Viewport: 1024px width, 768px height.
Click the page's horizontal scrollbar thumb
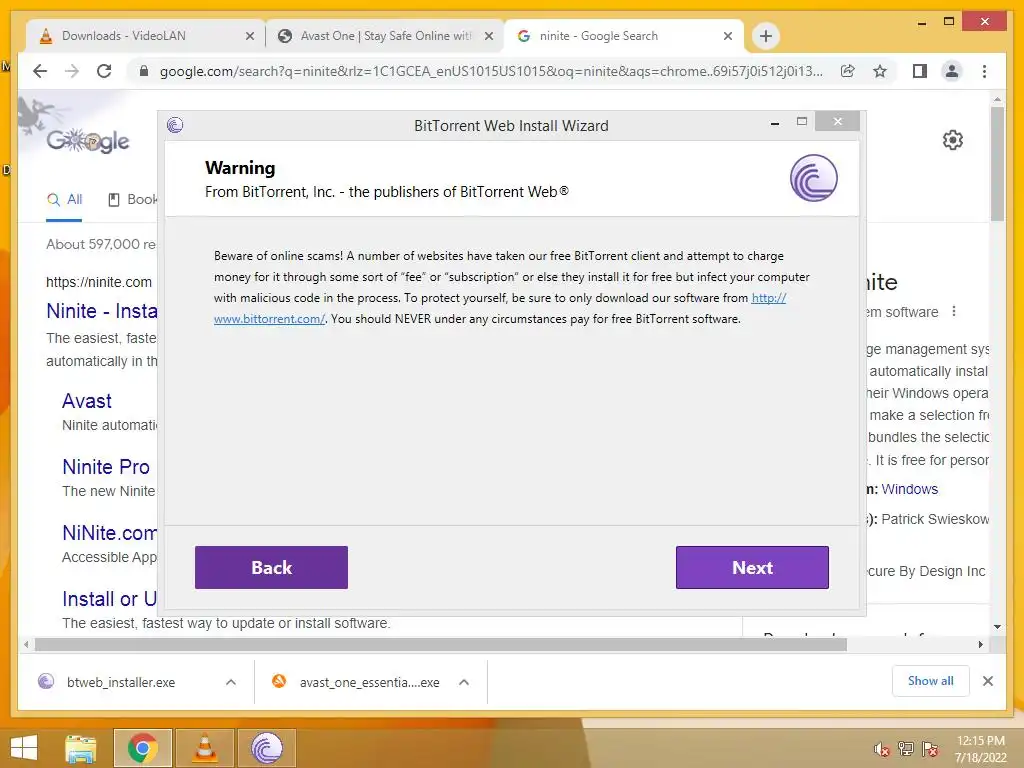tap(441, 645)
